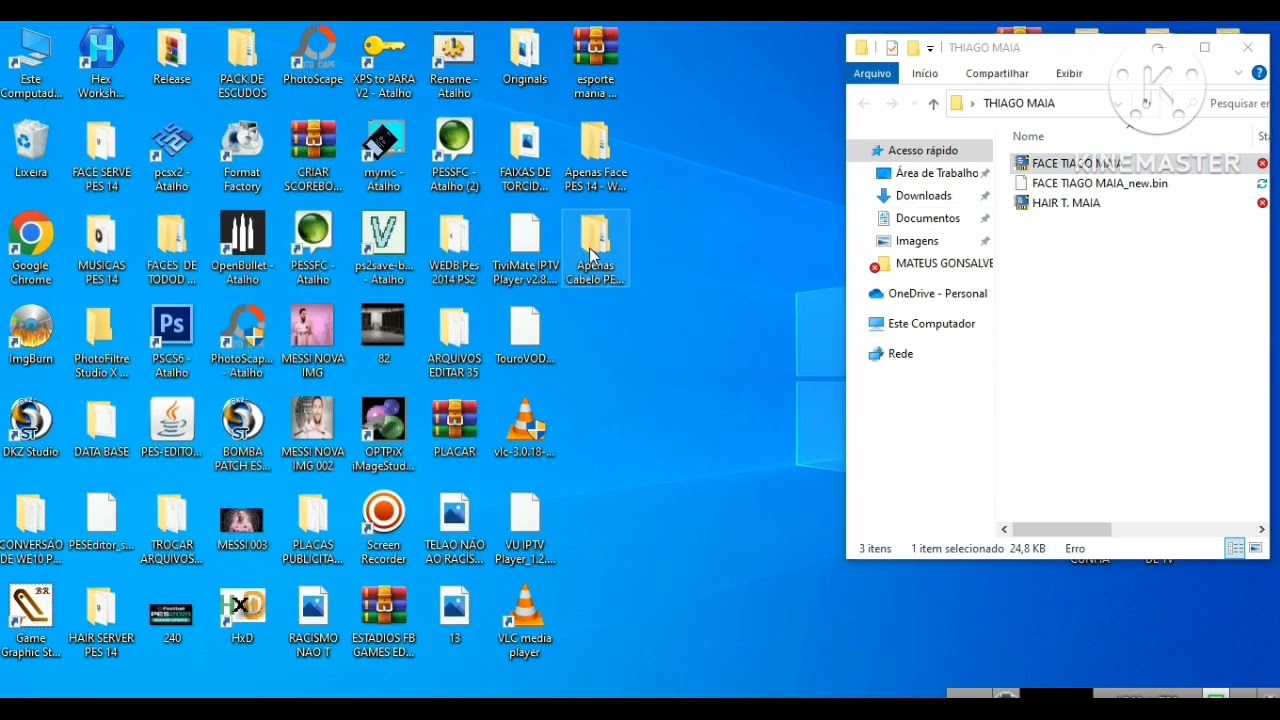Switch to the Exibir ribbon tab

pyautogui.click(x=1069, y=73)
